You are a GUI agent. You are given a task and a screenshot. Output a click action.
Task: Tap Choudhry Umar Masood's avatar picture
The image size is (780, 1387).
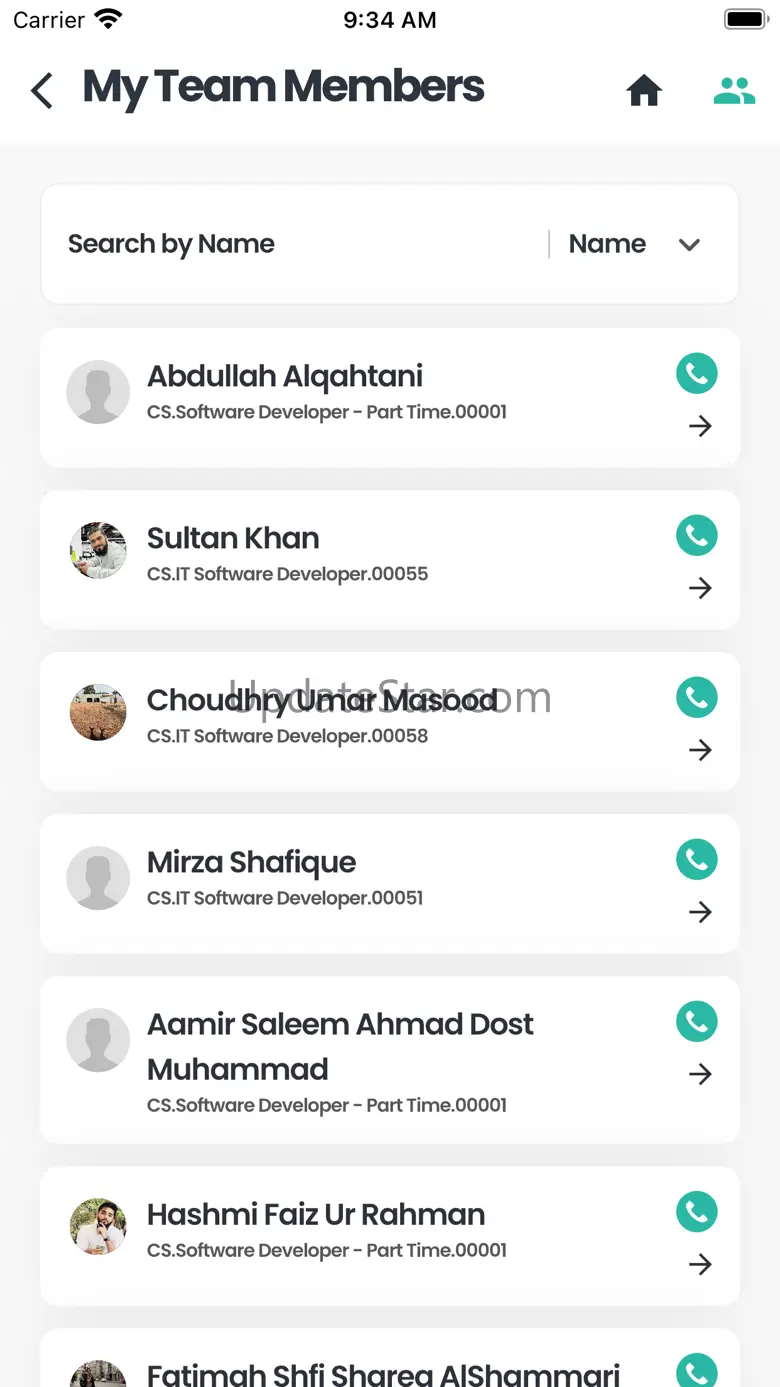98,712
